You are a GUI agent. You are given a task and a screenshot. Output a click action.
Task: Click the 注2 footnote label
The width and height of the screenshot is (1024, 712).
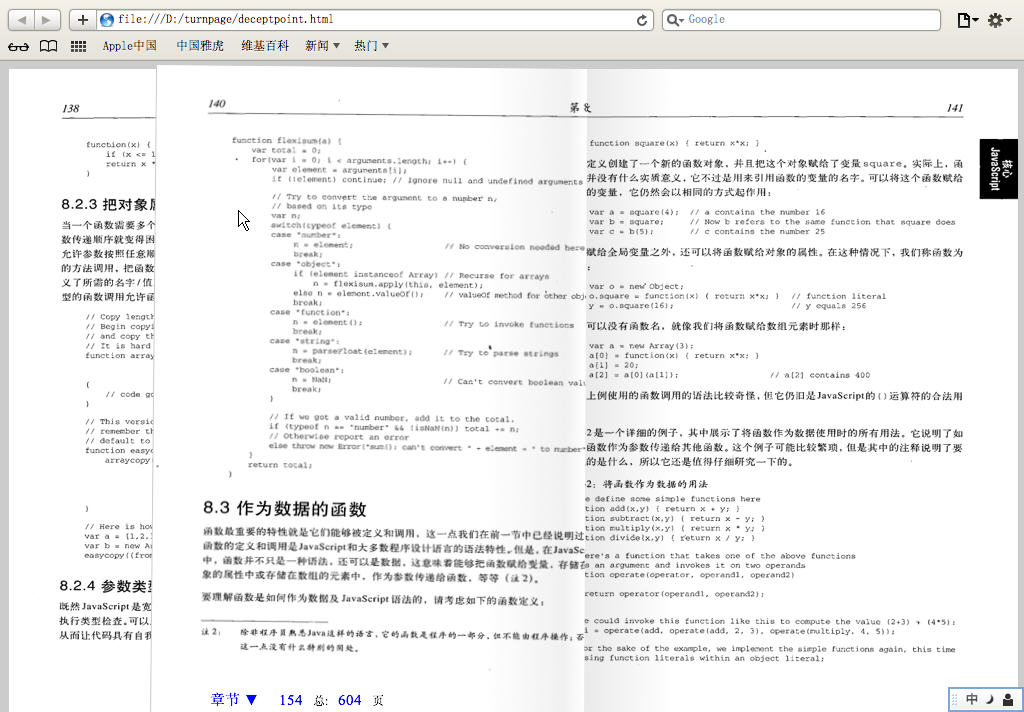(212, 632)
